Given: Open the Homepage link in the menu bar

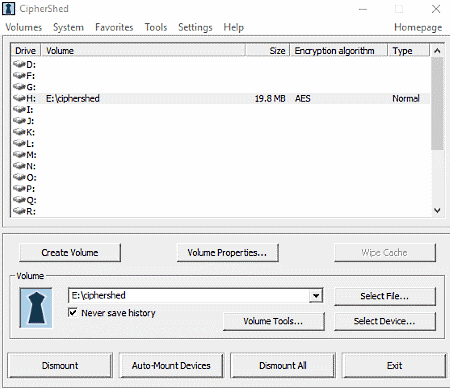Looking at the screenshot, I should [418, 27].
